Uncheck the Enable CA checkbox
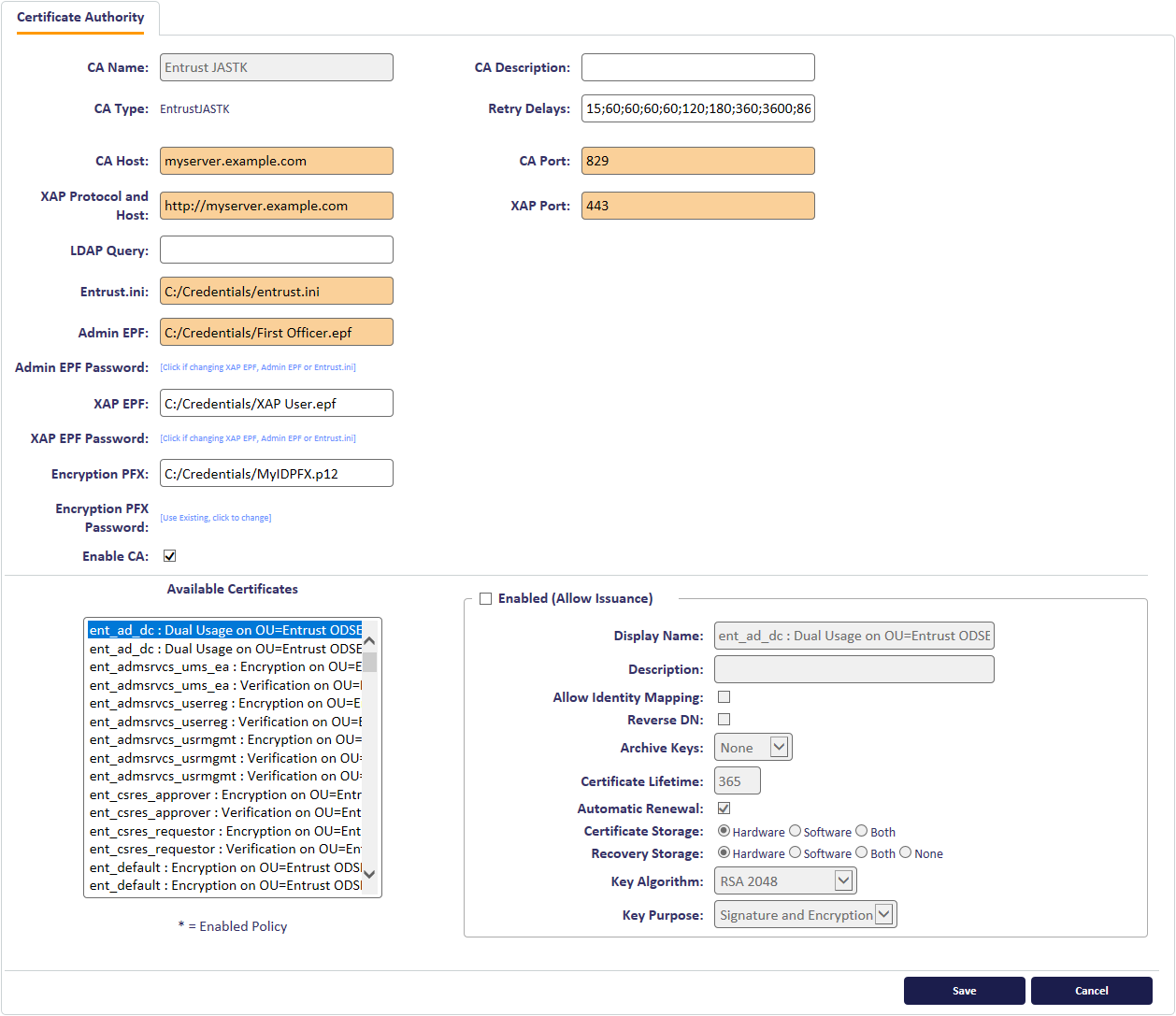 [169, 556]
